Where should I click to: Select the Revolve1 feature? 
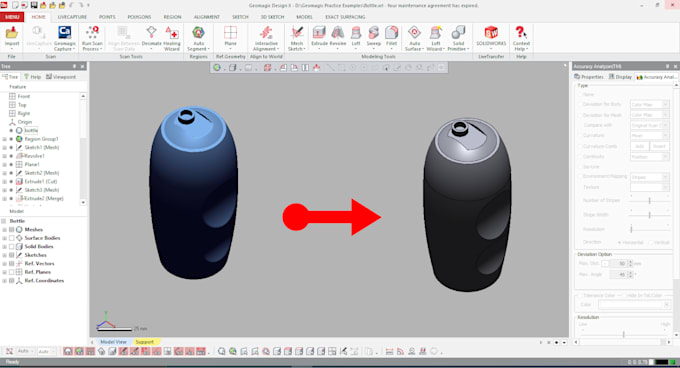coord(34,156)
